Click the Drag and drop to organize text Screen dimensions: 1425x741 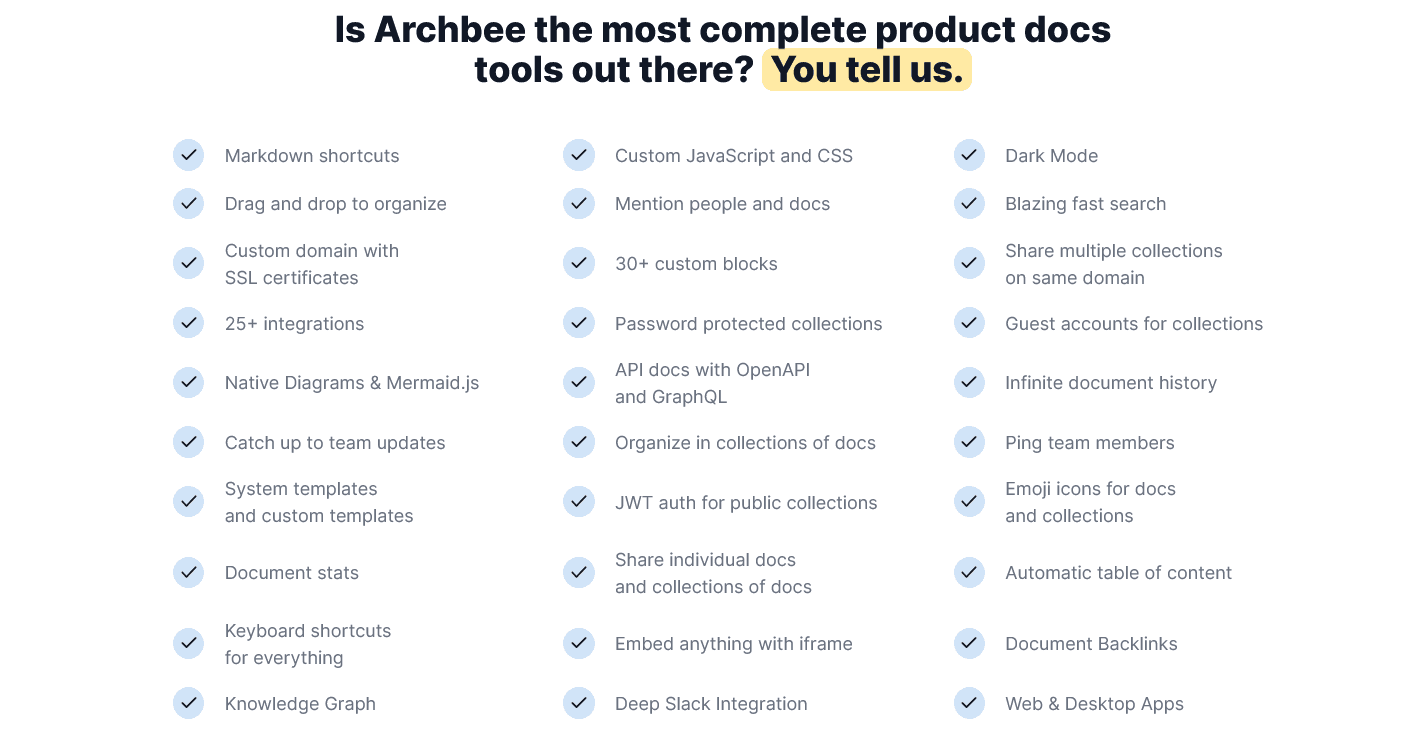335,204
